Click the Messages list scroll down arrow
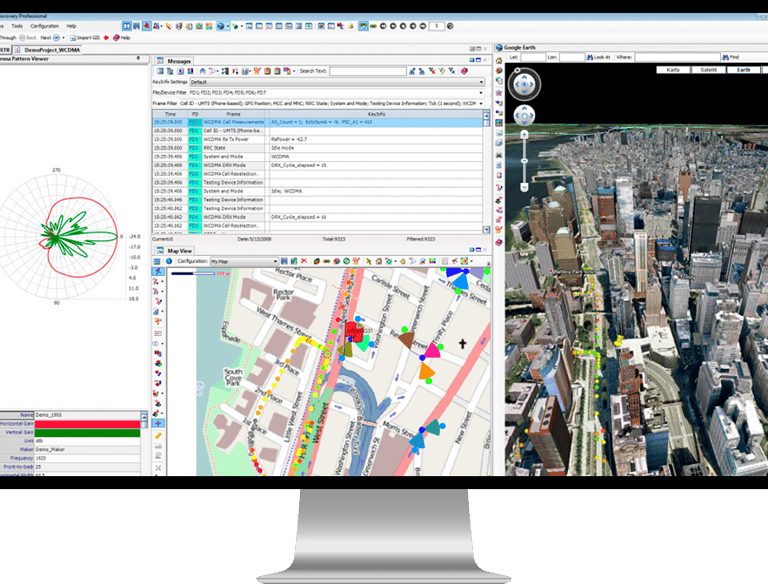 [486, 229]
